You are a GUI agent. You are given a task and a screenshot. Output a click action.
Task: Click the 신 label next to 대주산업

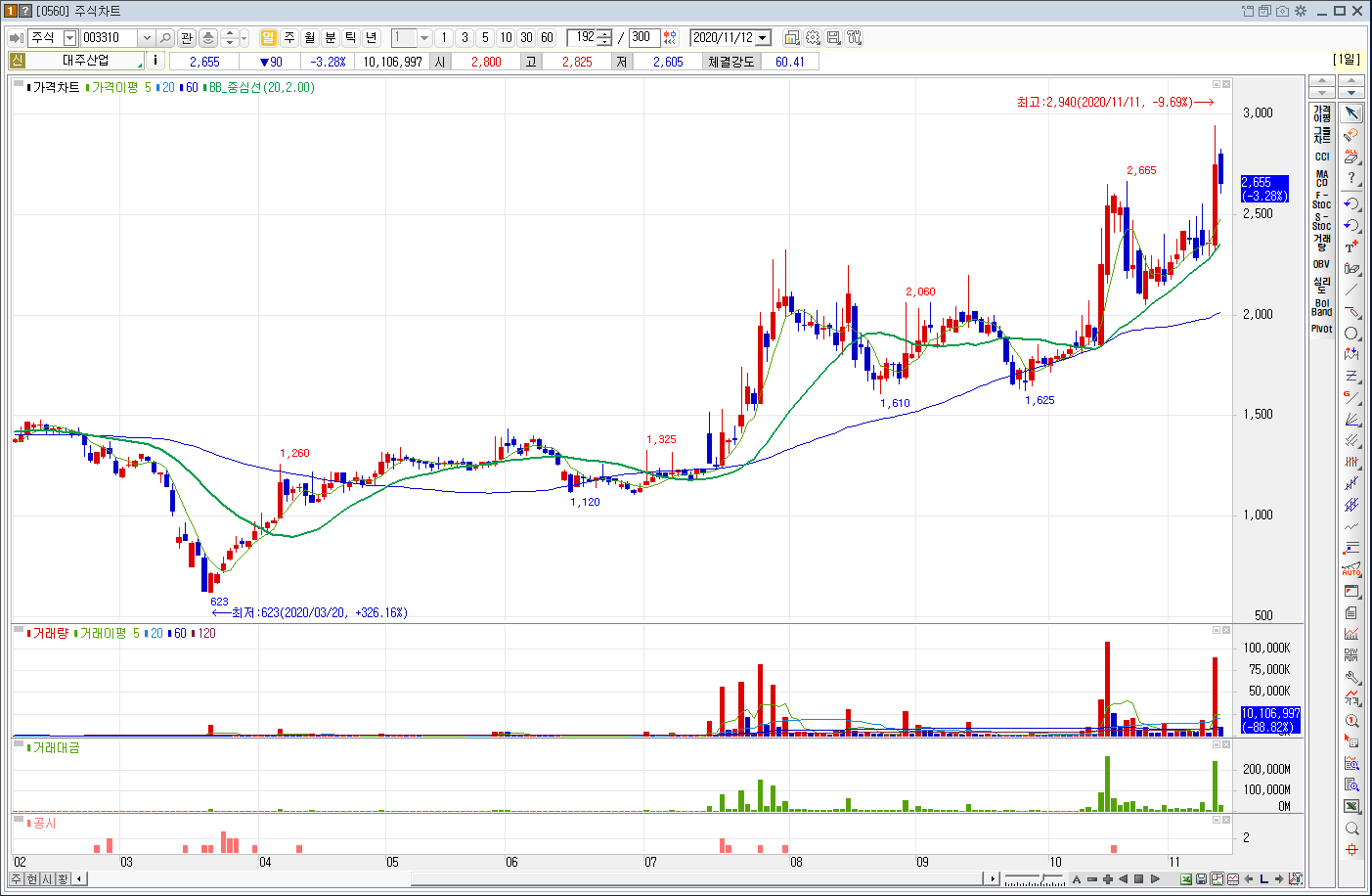click(x=17, y=61)
